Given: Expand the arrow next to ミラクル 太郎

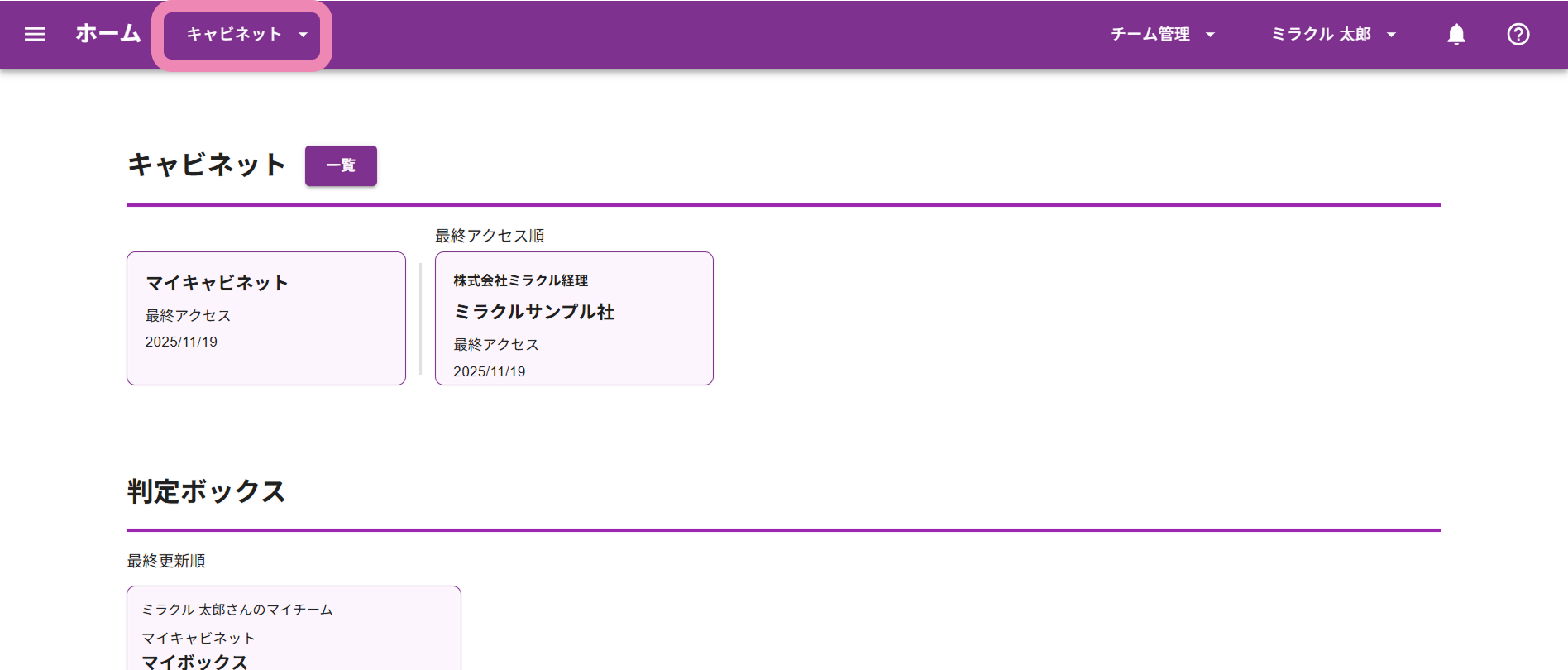Looking at the screenshot, I should coord(1391,35).
